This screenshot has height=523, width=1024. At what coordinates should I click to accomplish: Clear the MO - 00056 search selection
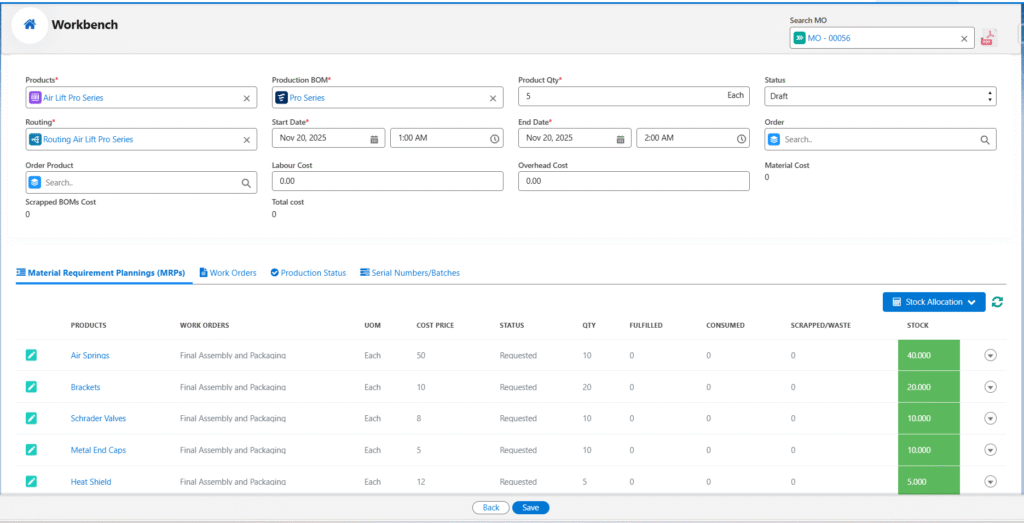(x=964, y=39)
